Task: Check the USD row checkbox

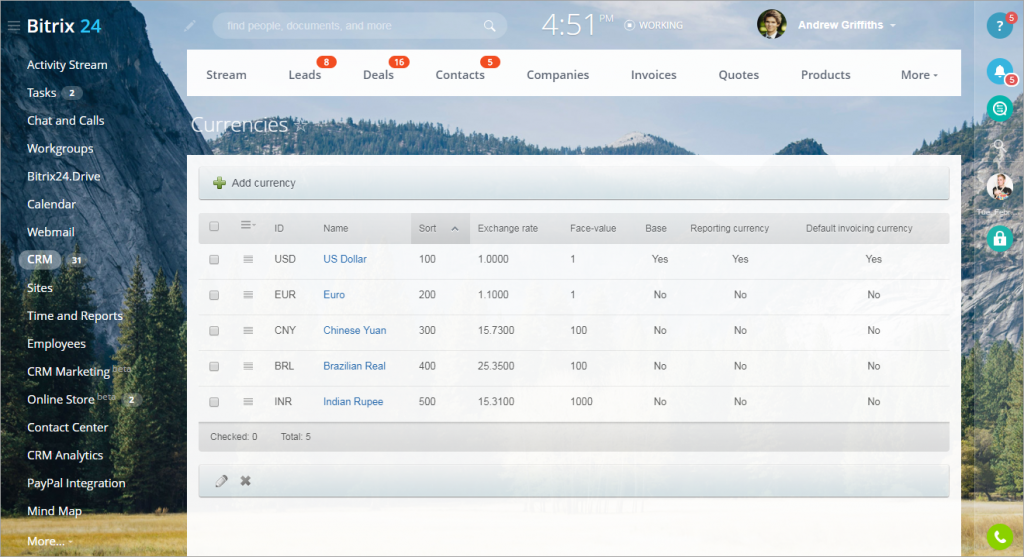Action: pyautogui.click(x=214, y=259)
